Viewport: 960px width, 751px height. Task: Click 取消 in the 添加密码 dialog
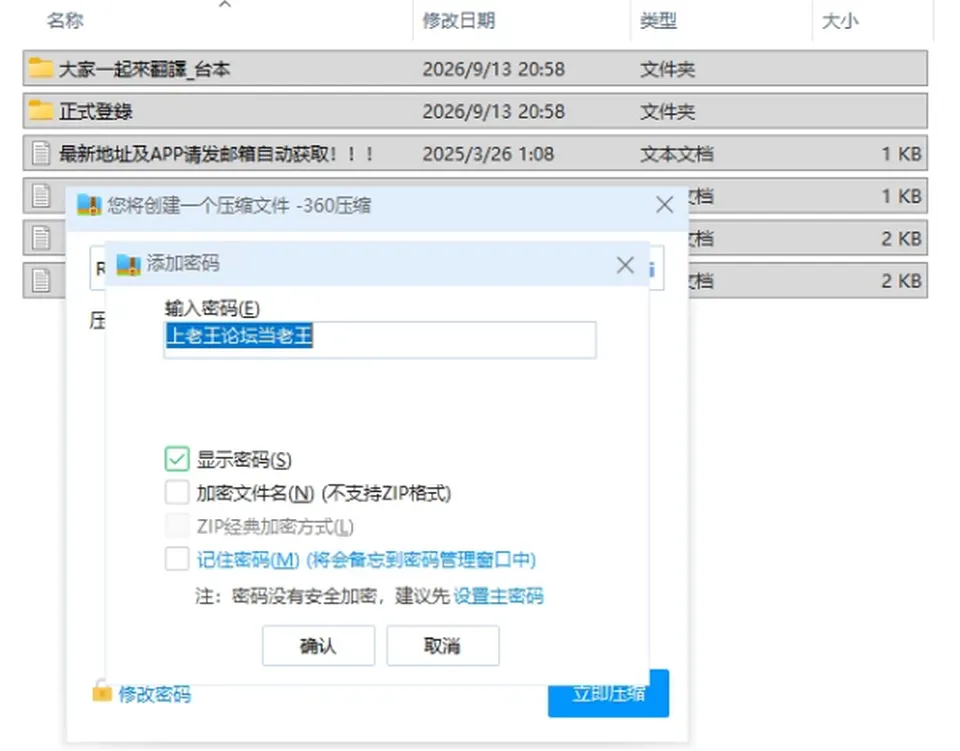443,645
